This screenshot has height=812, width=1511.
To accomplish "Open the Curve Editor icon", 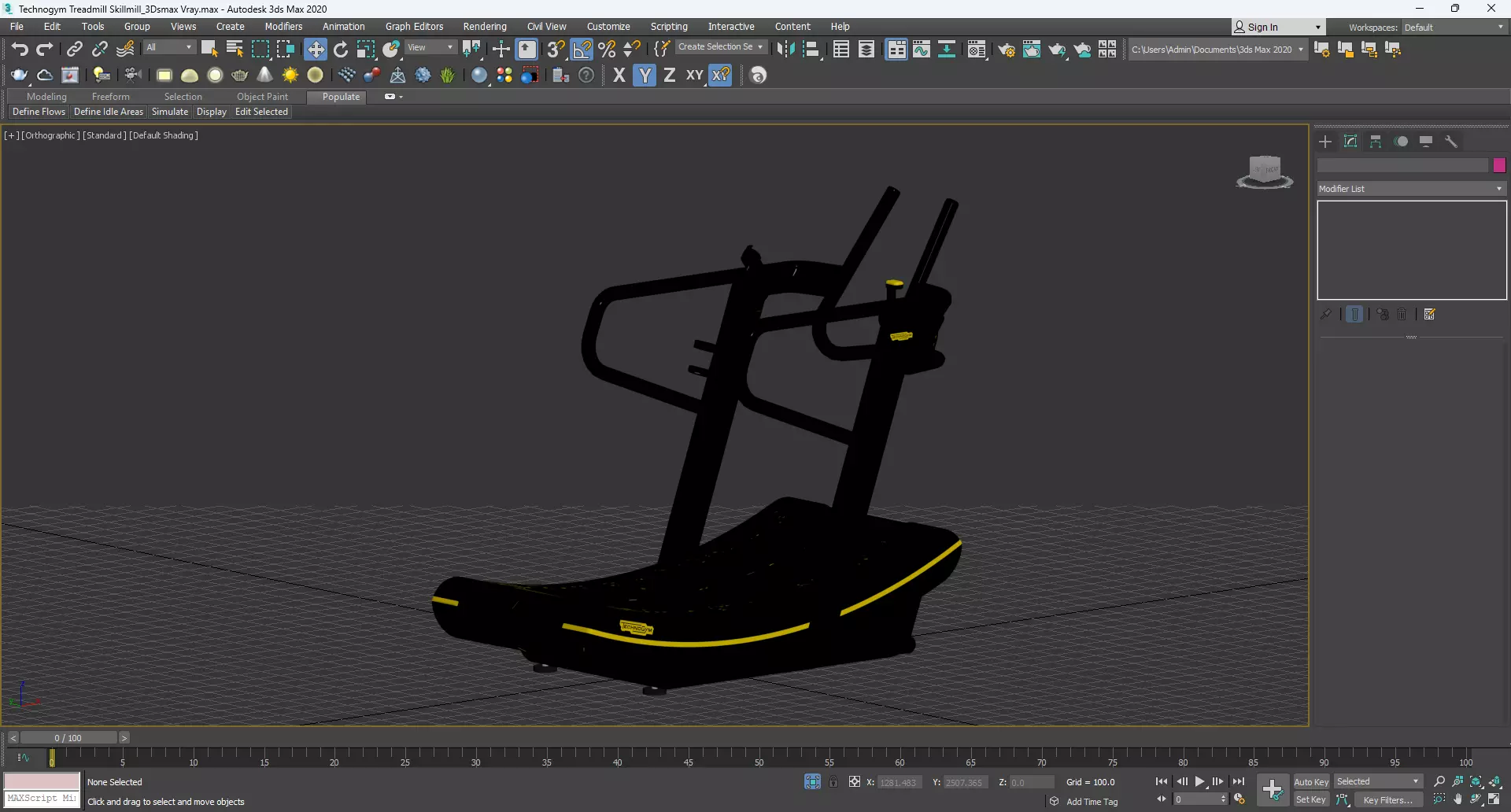I will (922, 50).
